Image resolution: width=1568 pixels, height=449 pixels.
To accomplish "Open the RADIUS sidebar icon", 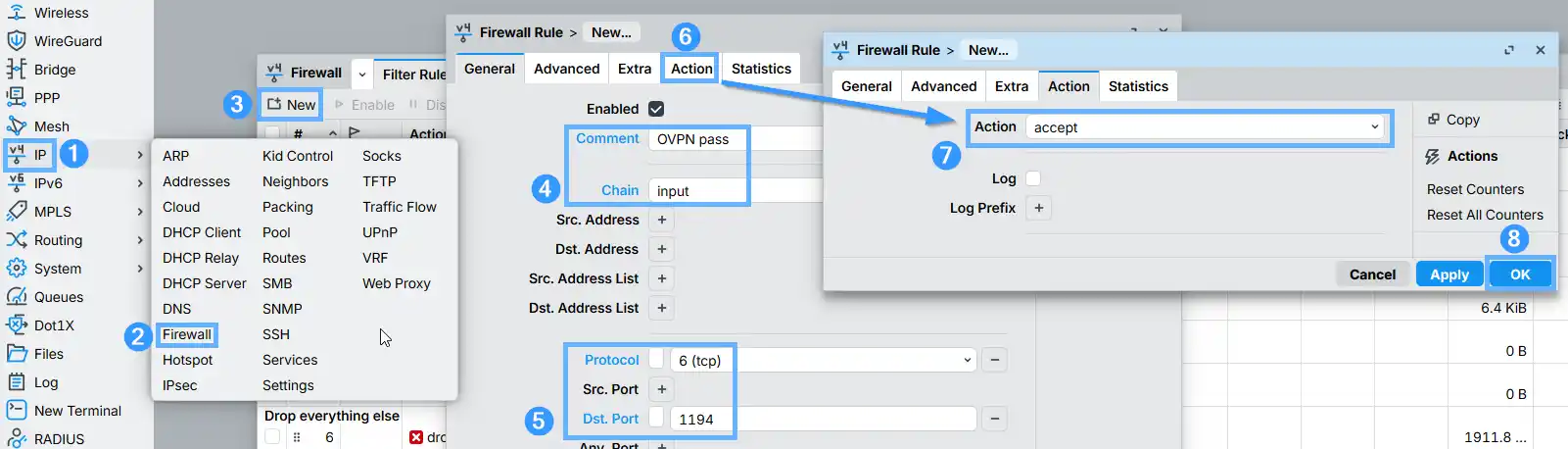I will [17, 438].
